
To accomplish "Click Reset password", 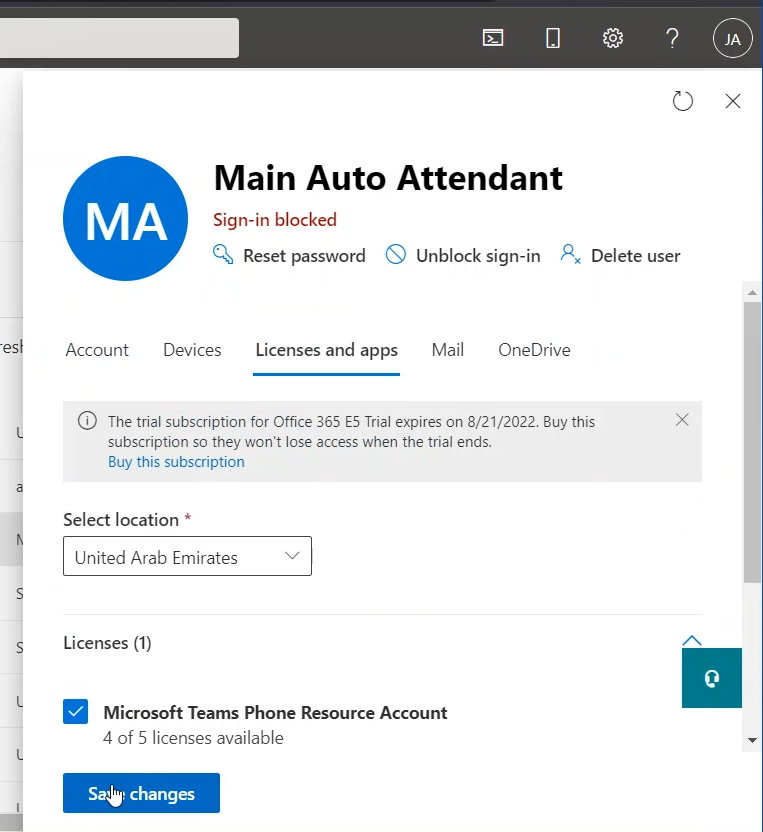I will tap(290, 256).
